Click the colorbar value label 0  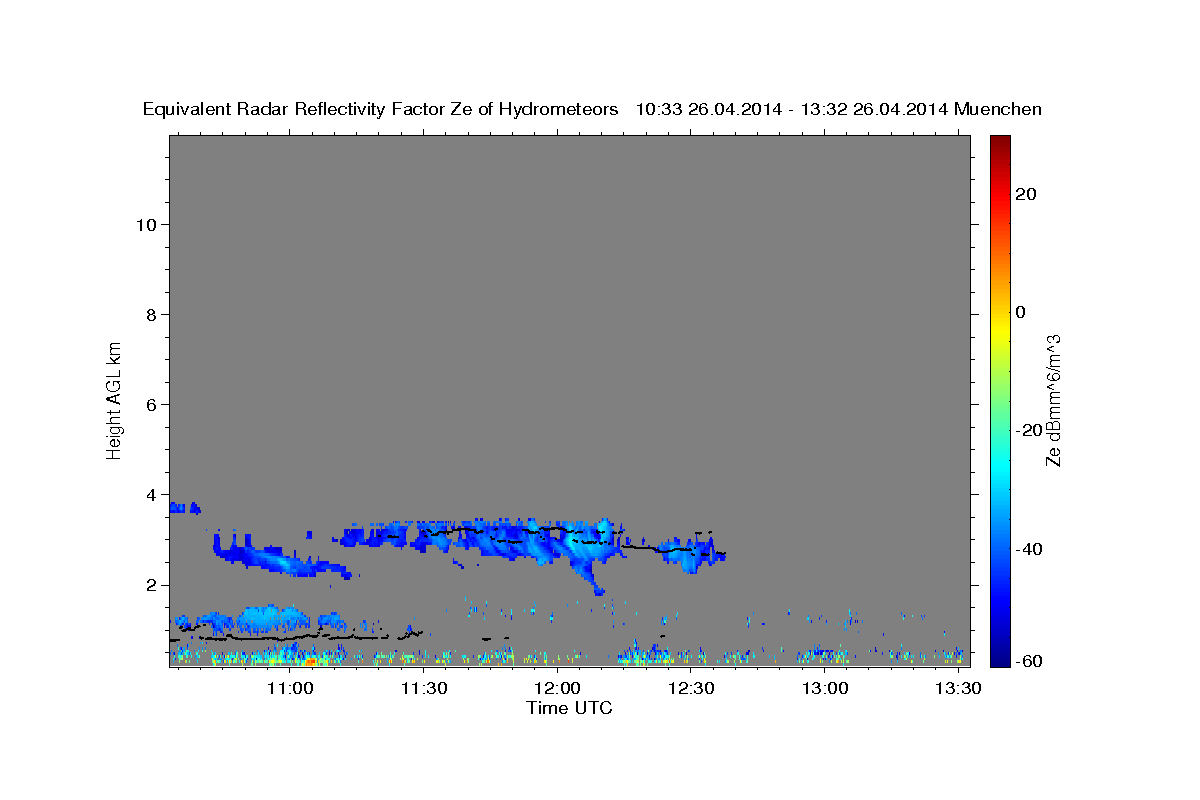pyautogui.click(x=1020, y=312)
